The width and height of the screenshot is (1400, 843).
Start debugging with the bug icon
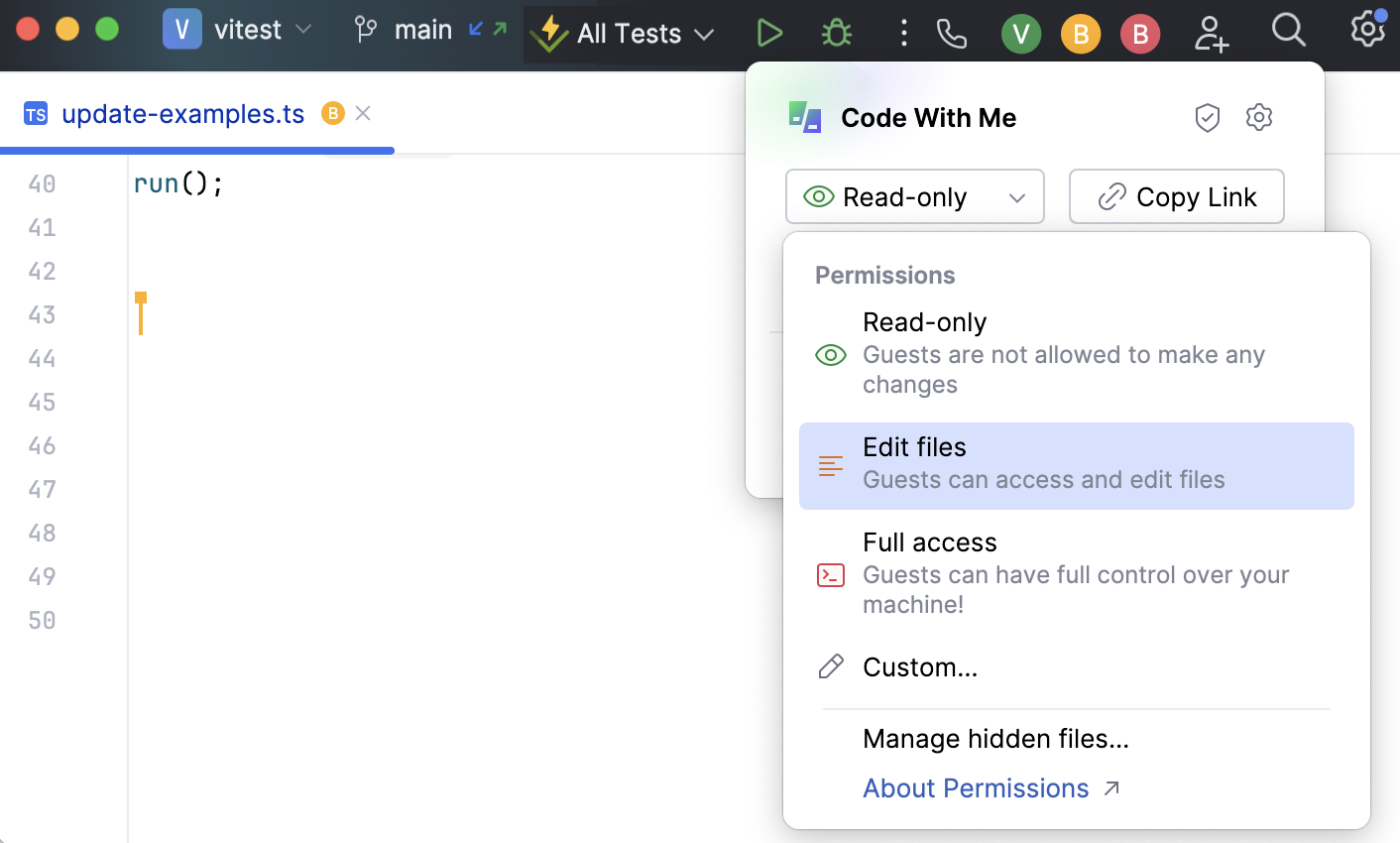point(836,33)
